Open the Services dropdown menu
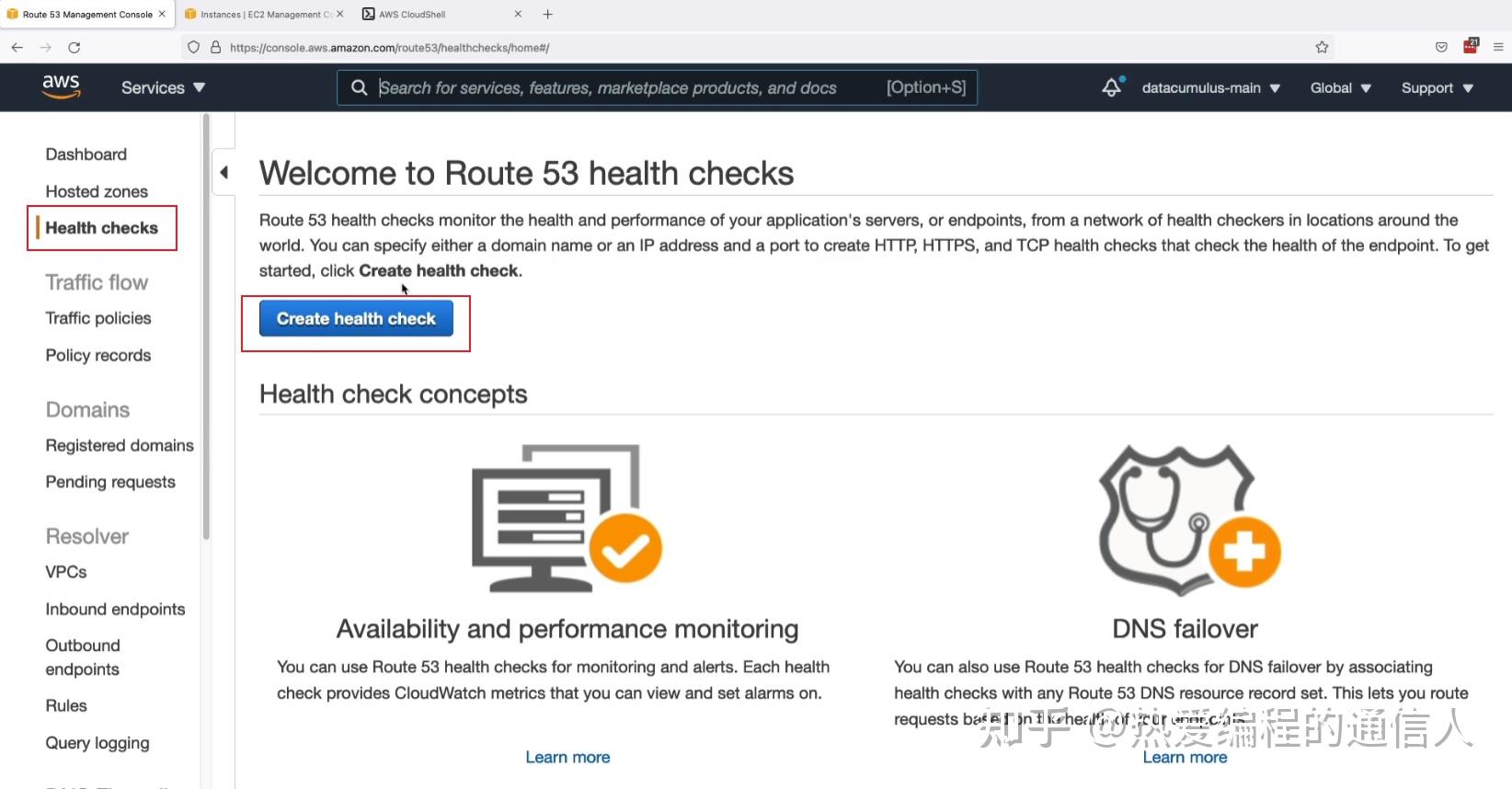 coord(163,87)
